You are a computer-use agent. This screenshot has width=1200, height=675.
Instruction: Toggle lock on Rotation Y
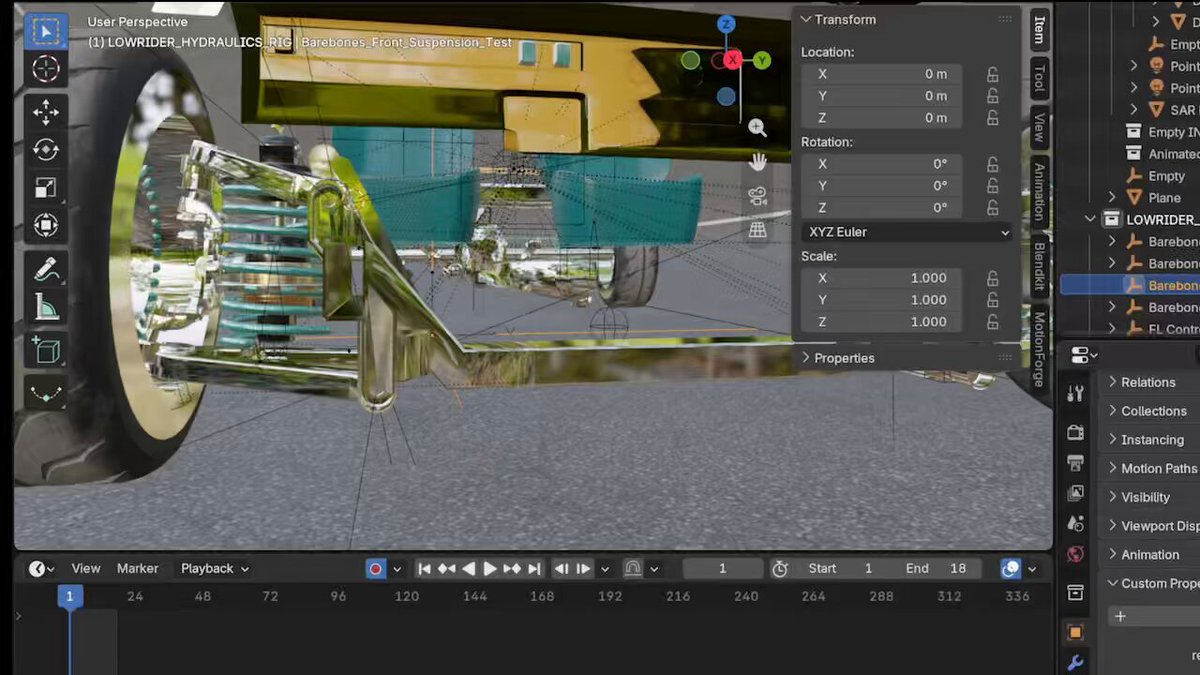[993, 186]
